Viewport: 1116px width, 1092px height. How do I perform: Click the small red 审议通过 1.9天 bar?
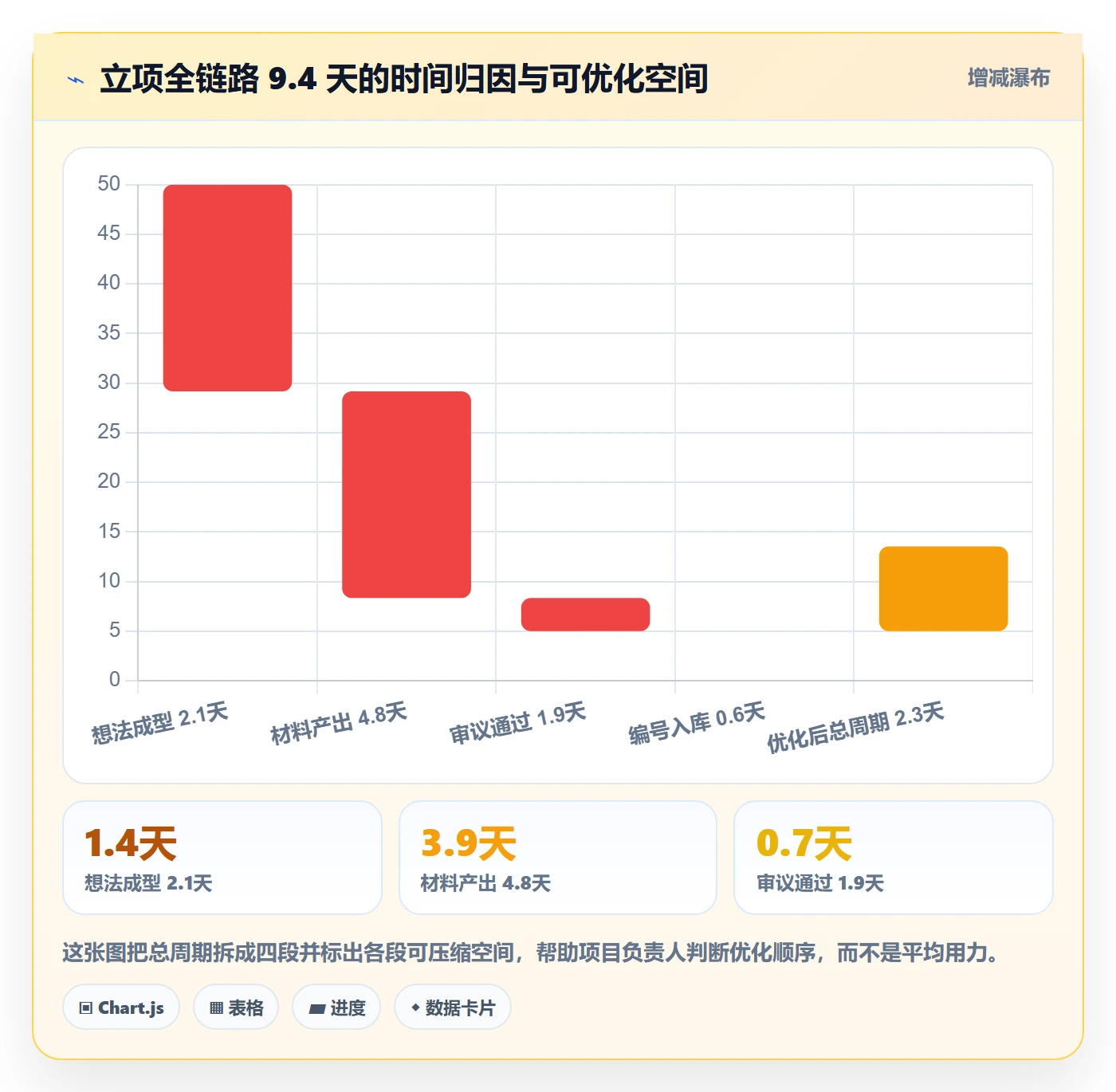[585, 615]
